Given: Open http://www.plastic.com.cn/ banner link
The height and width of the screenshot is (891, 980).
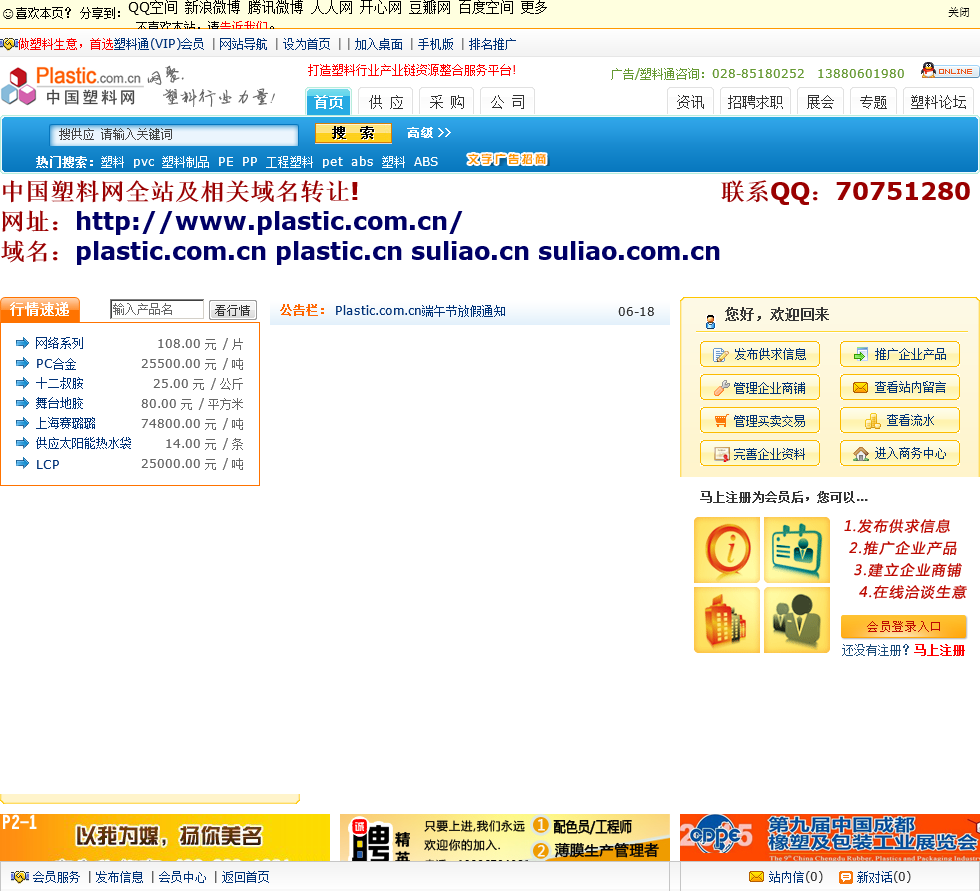Looking at the screenshot, I should coord(269,221).
